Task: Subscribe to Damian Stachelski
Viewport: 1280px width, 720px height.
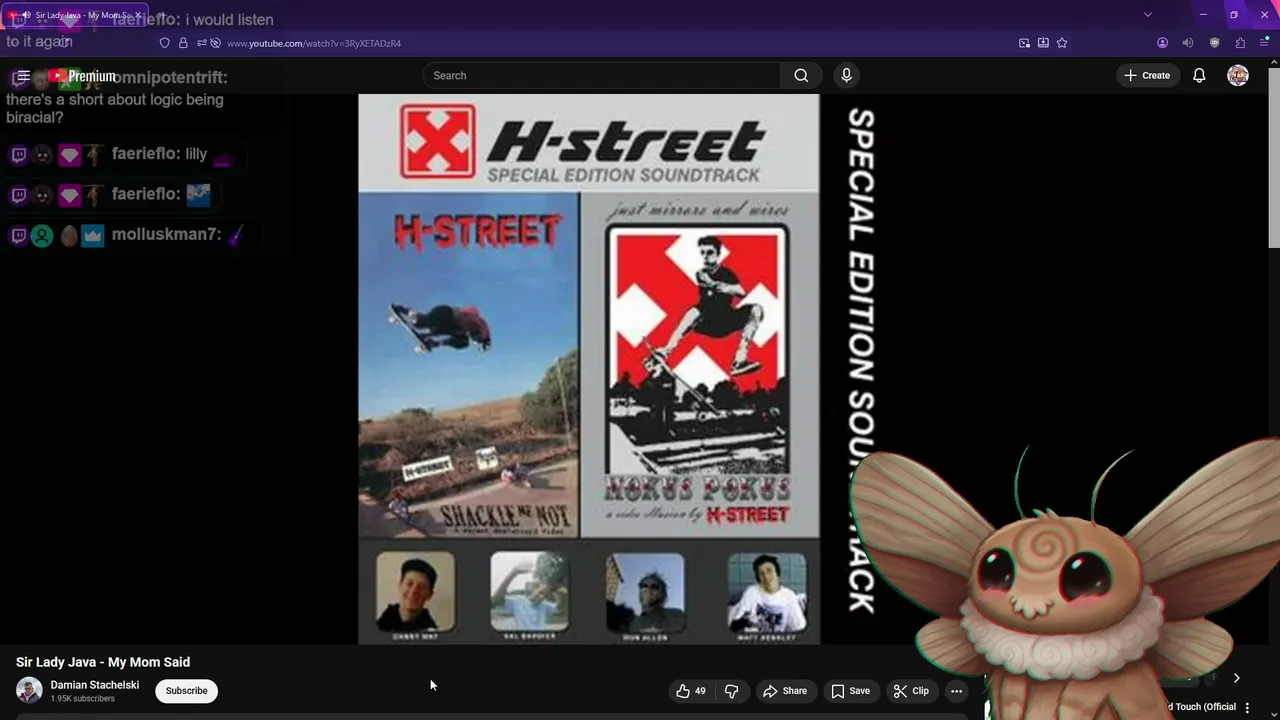Action: (x=187, y=691)
